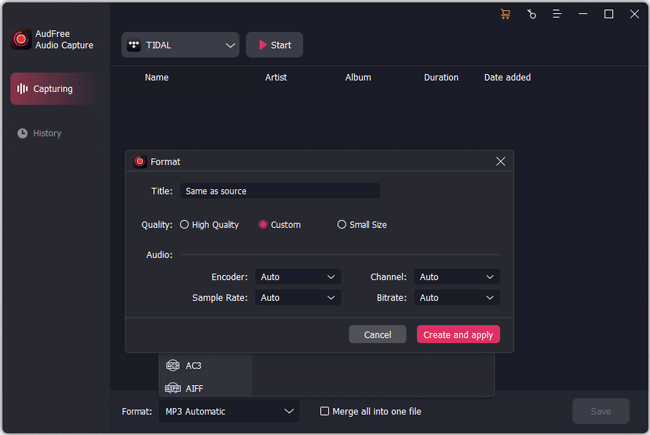Screen dimensions: 650x435
Task: Expand the Encoder dropdown
Action: [x=298, y=277]
